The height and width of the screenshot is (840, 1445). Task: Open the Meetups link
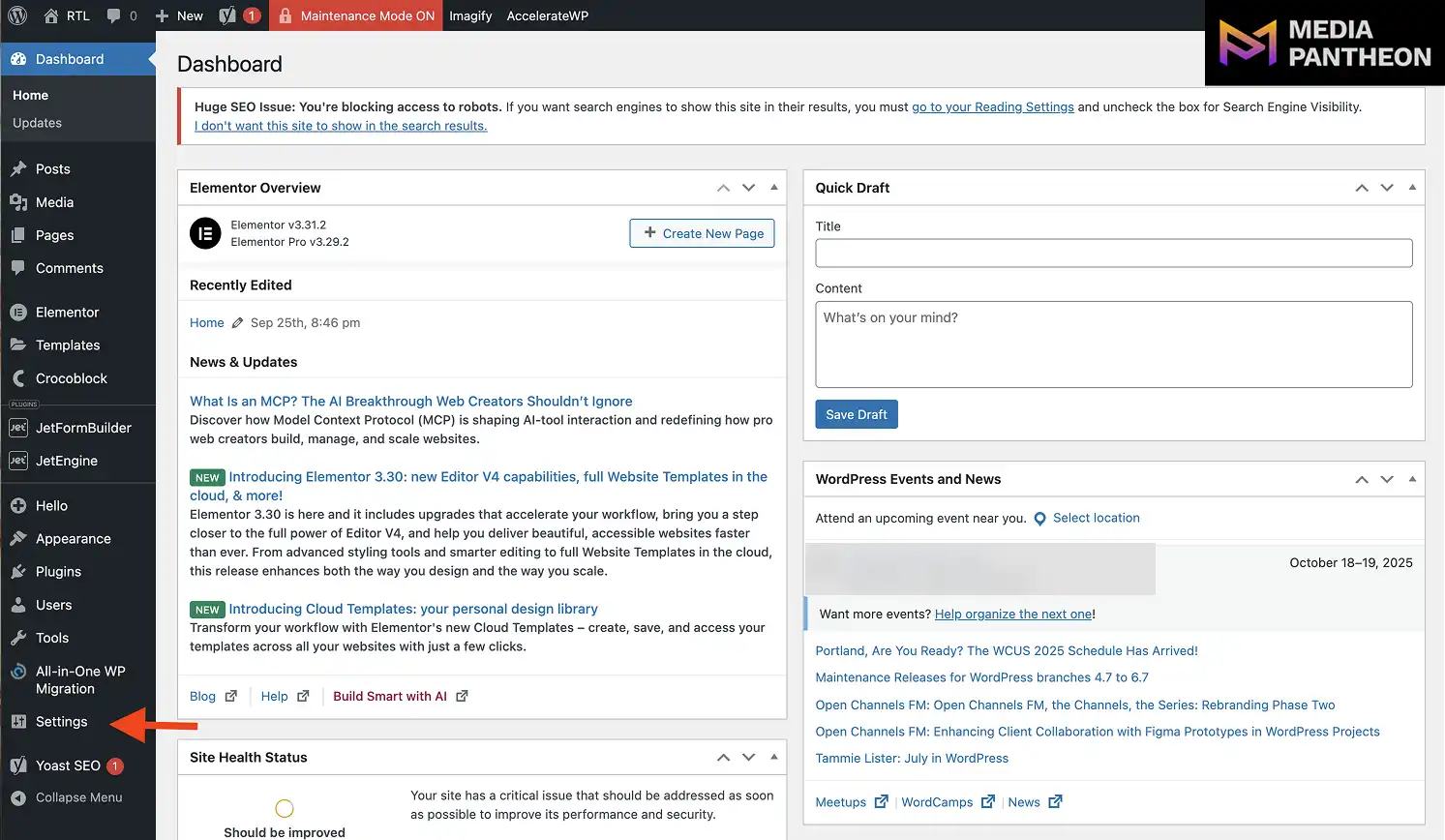coord(852,801)
